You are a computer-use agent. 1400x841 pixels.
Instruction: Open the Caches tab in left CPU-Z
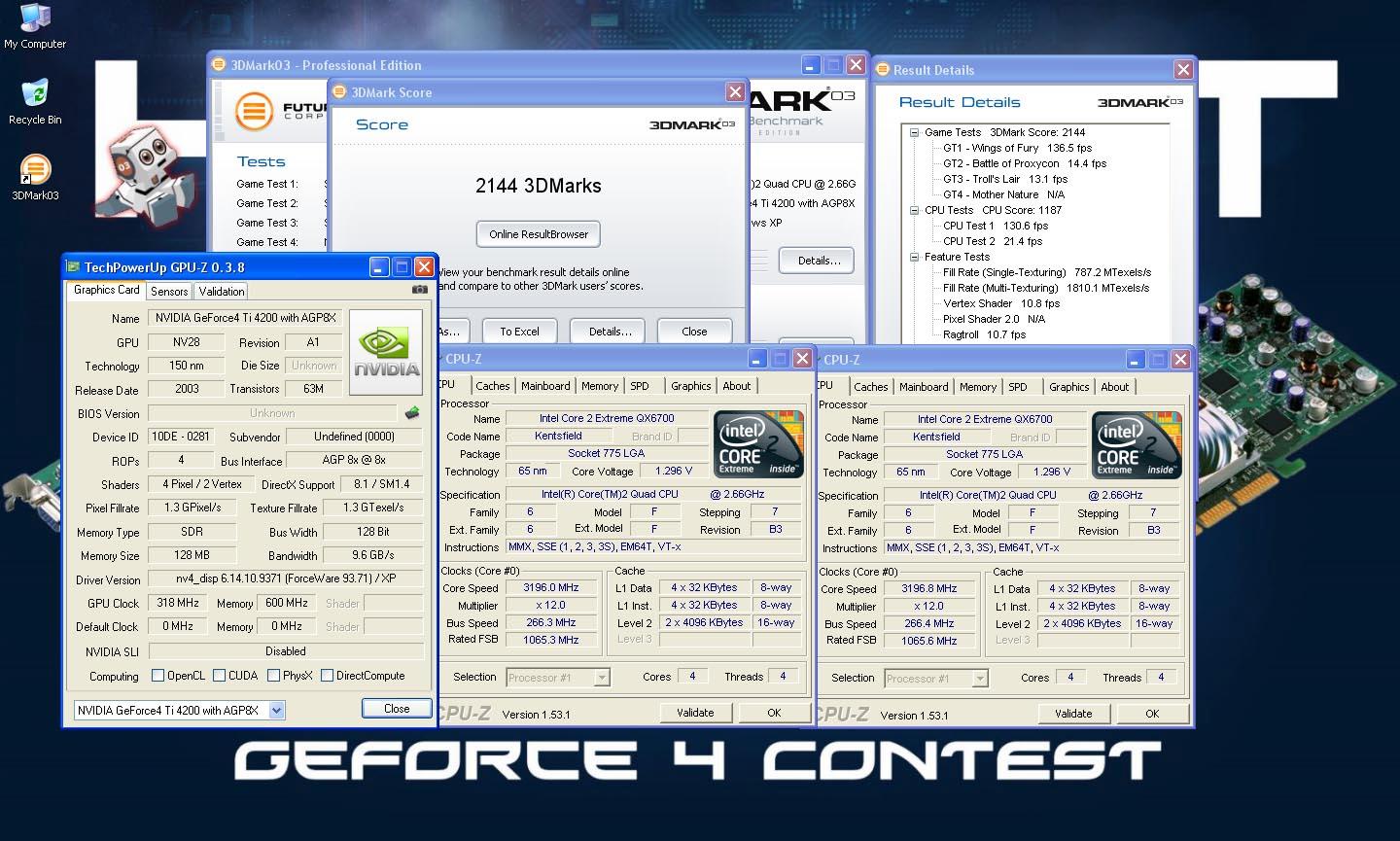tap(493, 386)
